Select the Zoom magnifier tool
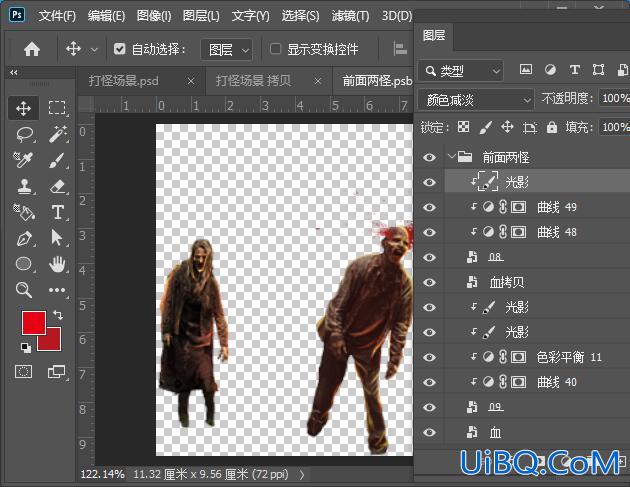The height and width of the screenshot is (487, 630). point(24,290)
